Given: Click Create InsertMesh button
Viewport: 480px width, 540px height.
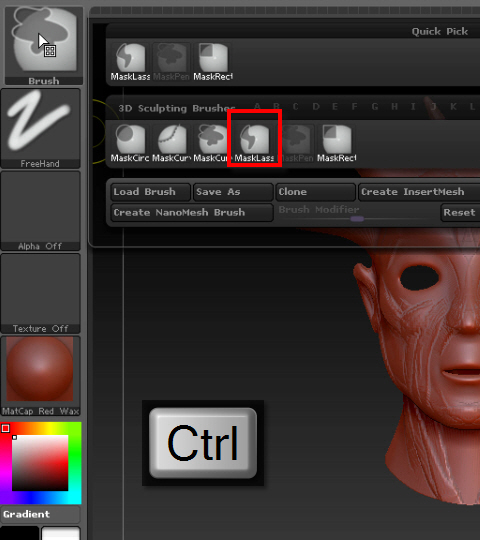Looking at the screenshot, I should 419,192.
